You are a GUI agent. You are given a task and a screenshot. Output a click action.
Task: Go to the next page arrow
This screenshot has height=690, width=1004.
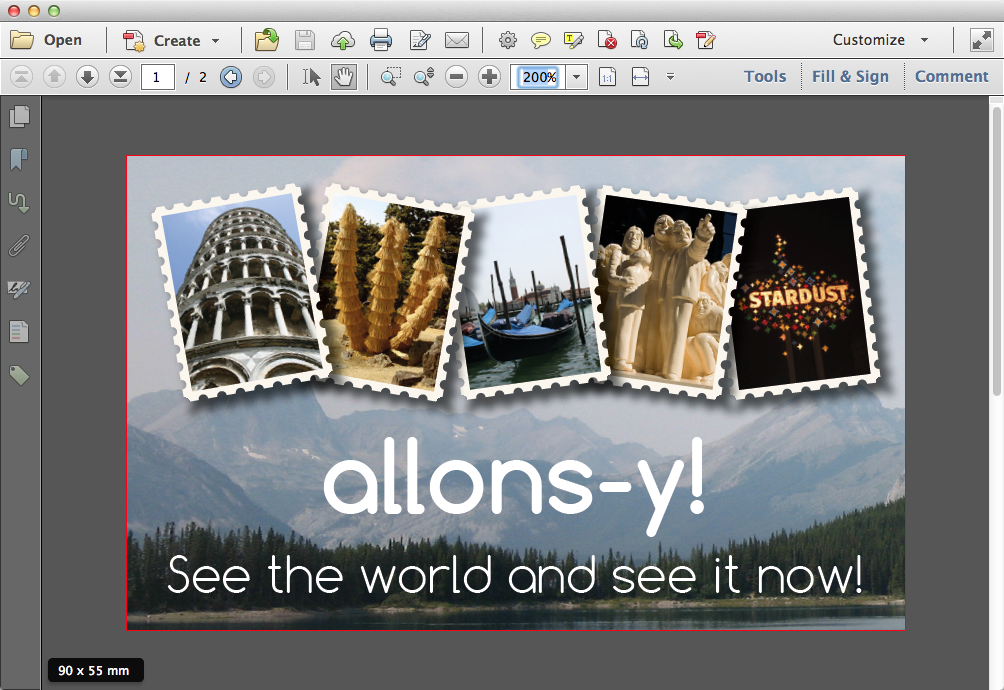tap(87, 77)
